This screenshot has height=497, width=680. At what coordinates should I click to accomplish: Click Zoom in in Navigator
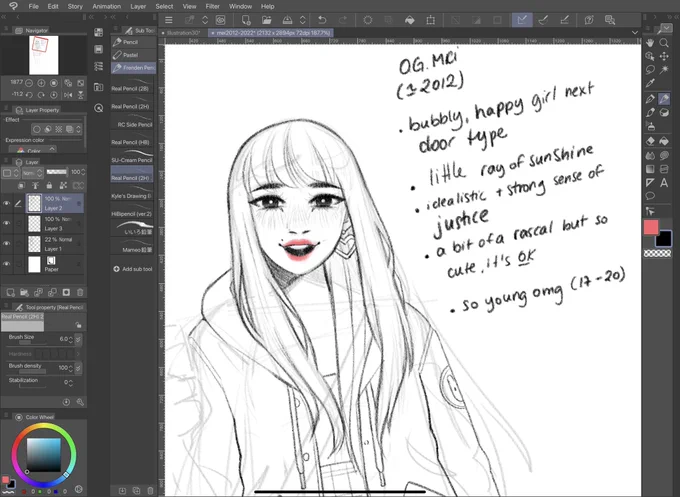pyautogui.click(x=41, y=83)
